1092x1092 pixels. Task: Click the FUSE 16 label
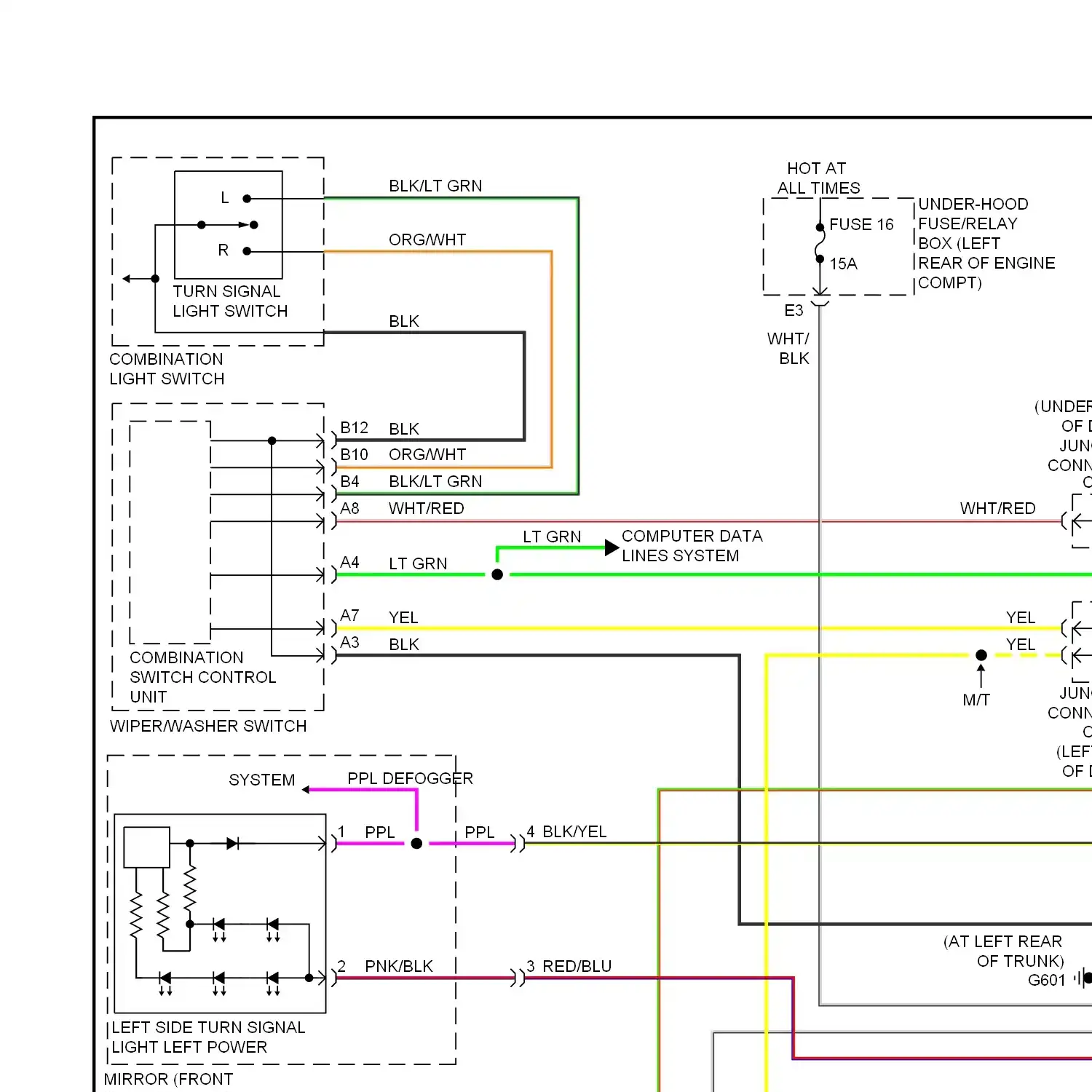coord(861,224)
